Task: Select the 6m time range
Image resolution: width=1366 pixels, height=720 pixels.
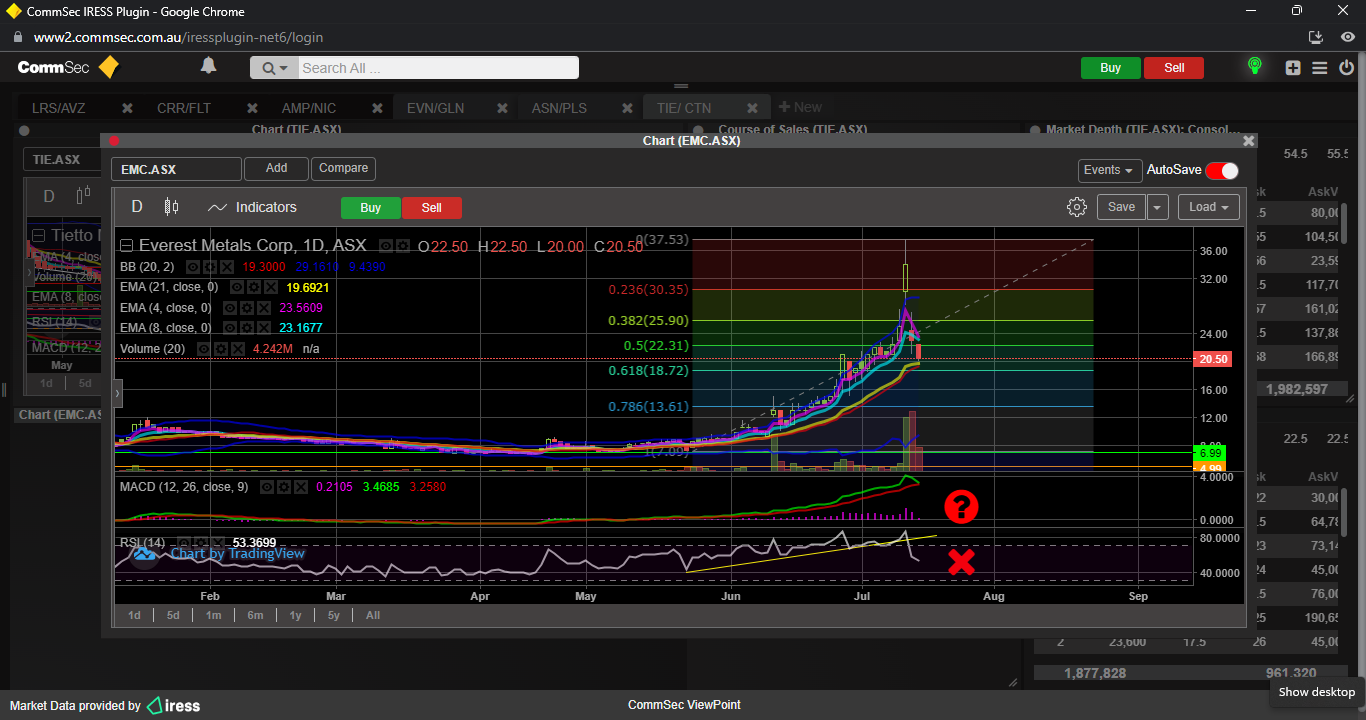Action: [255, 615]
